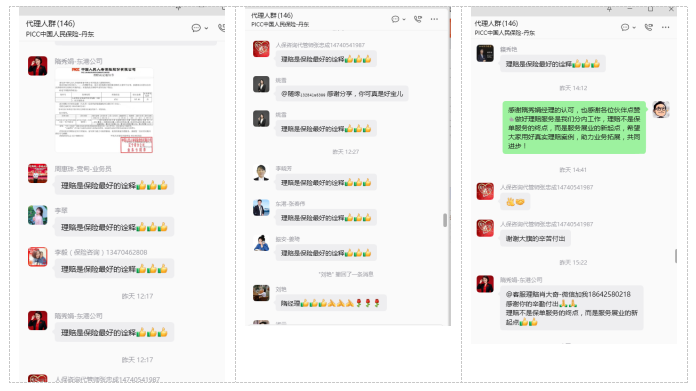Select the 谢谢大牌的辛苦付出 message
Viewport: 696px width, 391px height.
coord(535,238)
